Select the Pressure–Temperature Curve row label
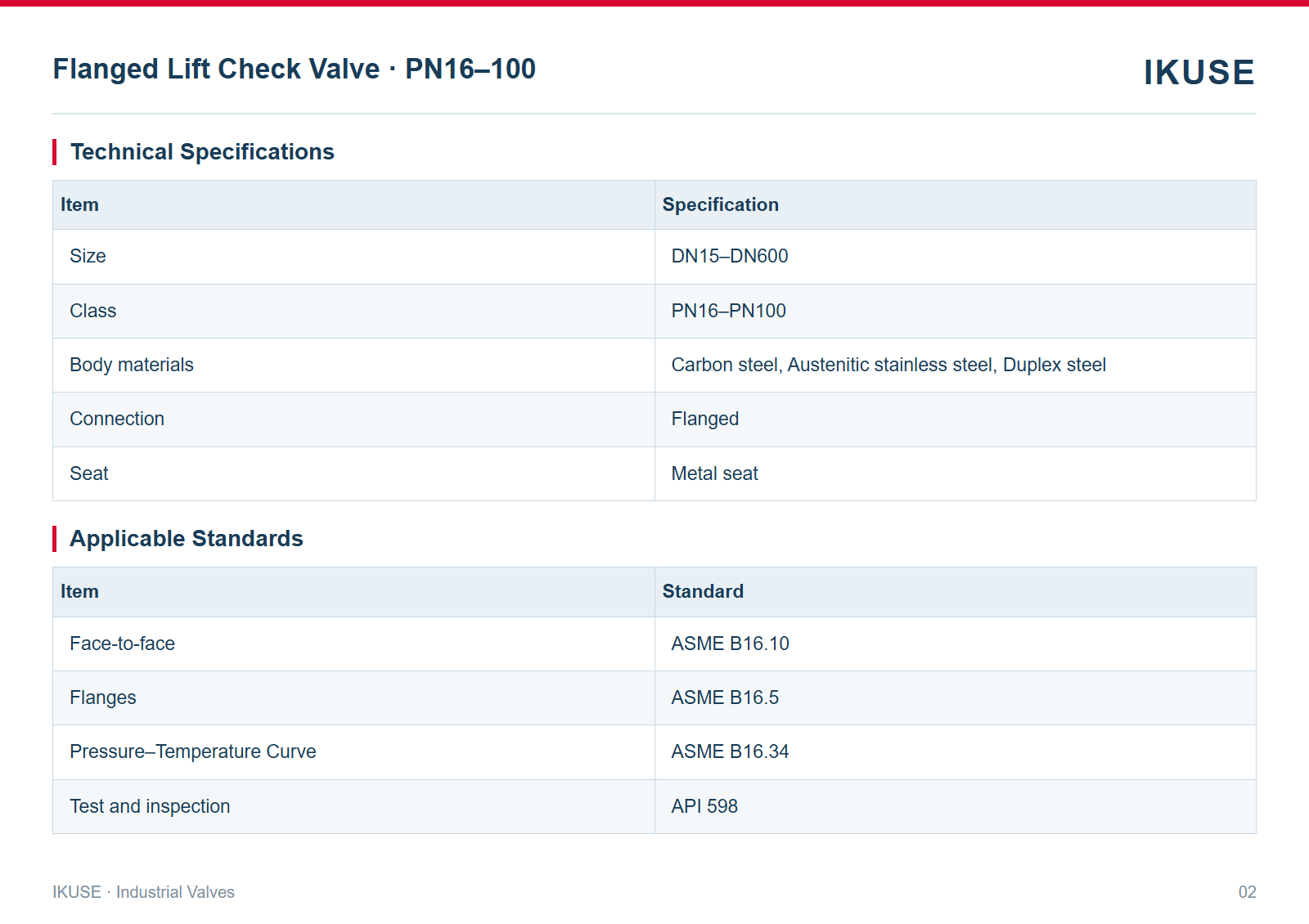The width and height of the screenshot is (1309, 924). 193,751
